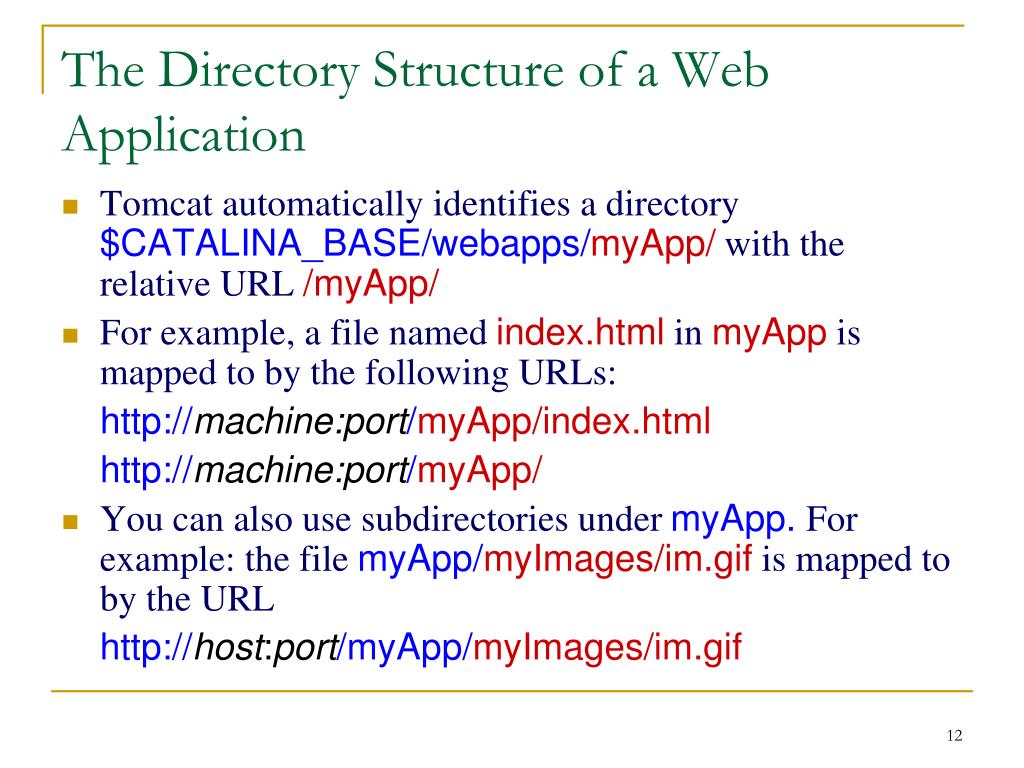Click the red "index.html" file name in the second bullet
The width and height of the screenshot is (1024, 768).
coord(580,332)
